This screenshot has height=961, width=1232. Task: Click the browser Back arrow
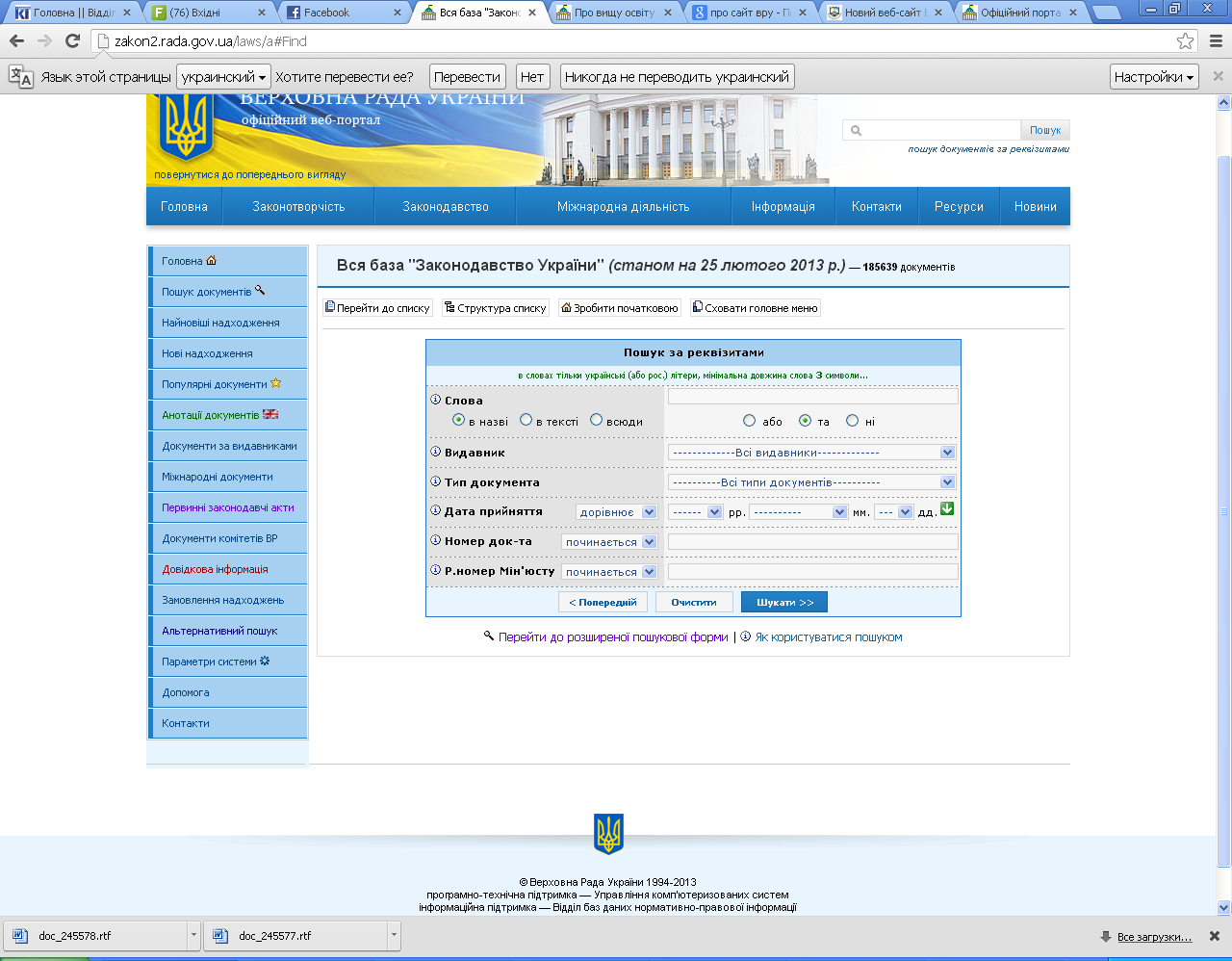(x=16, y=41)
